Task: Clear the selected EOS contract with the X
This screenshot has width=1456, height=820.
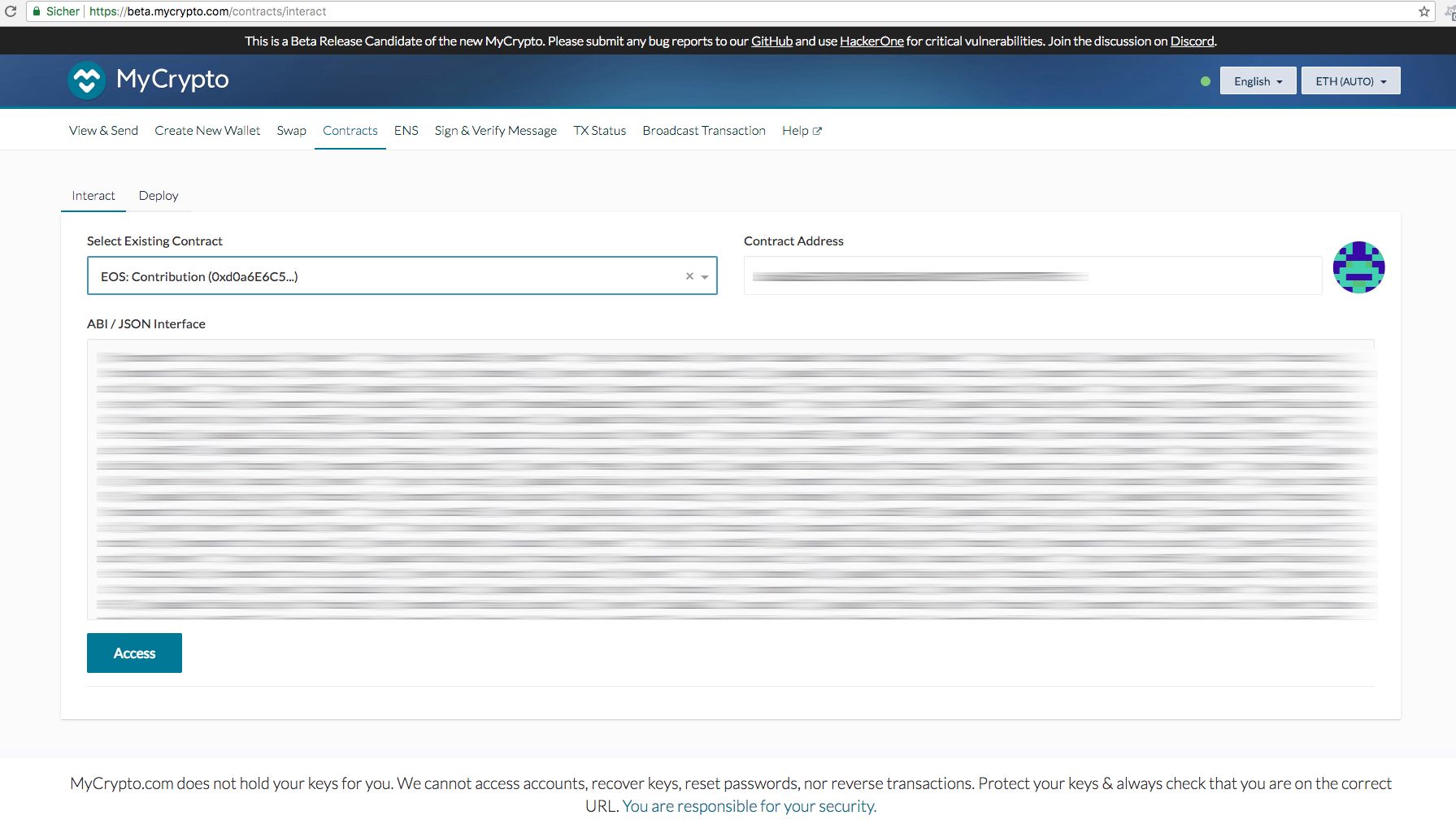Action: point(689,276)
